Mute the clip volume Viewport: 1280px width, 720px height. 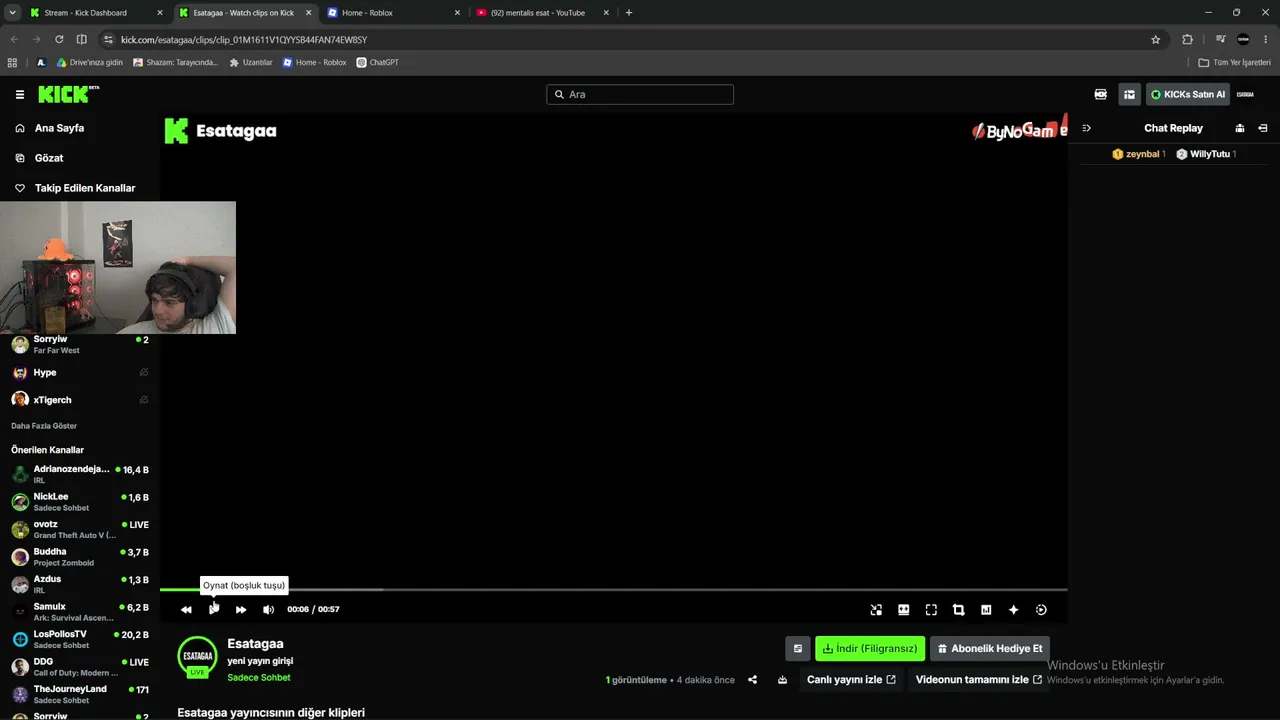(268, 609)
